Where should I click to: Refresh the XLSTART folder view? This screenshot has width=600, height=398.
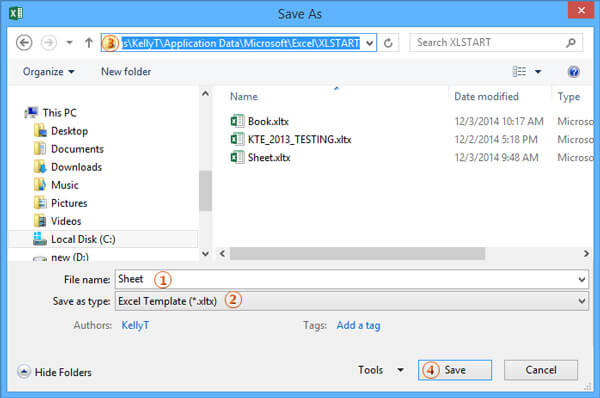(x=388, y=43)
